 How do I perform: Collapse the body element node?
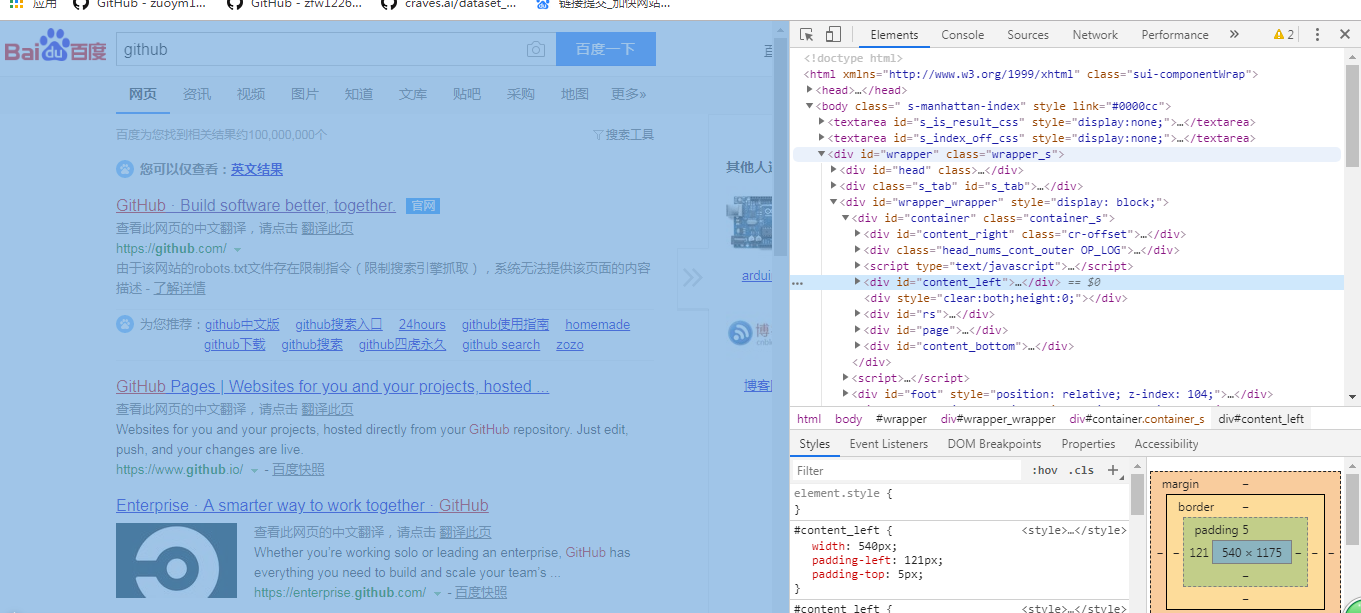click(x=811, y=106)
